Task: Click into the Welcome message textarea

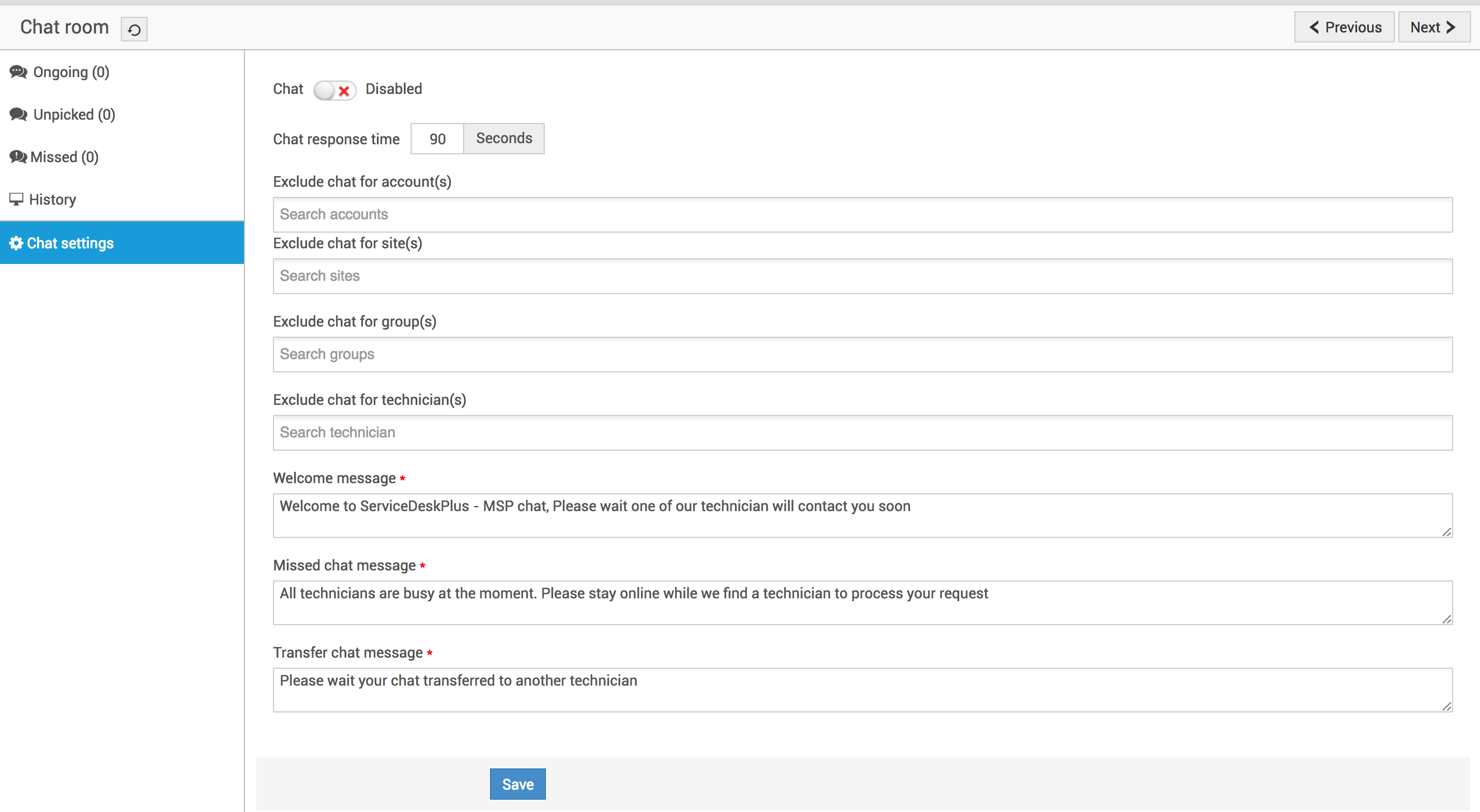Action: [862, 515]
